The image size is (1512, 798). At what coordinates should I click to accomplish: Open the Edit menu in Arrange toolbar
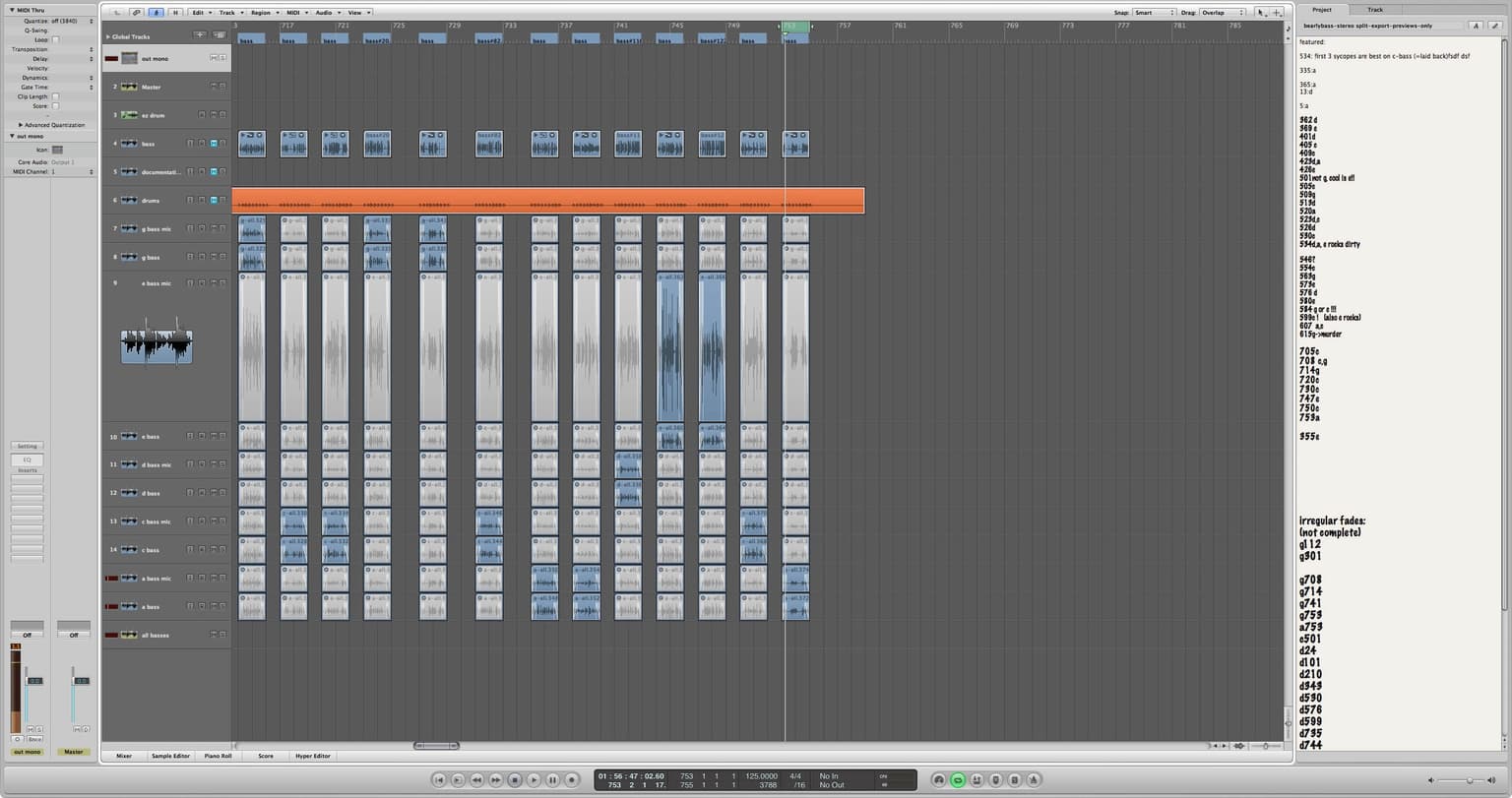[201, 13]
